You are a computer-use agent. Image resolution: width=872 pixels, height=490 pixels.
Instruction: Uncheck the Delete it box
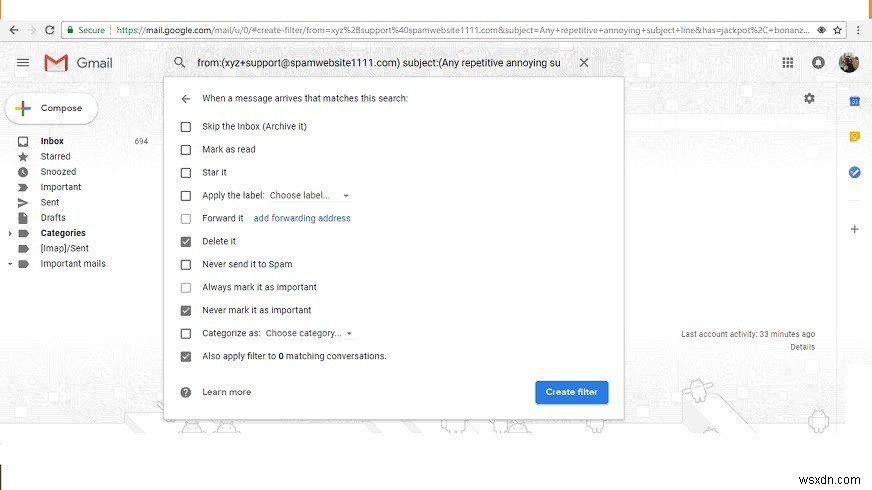(186, 241)
